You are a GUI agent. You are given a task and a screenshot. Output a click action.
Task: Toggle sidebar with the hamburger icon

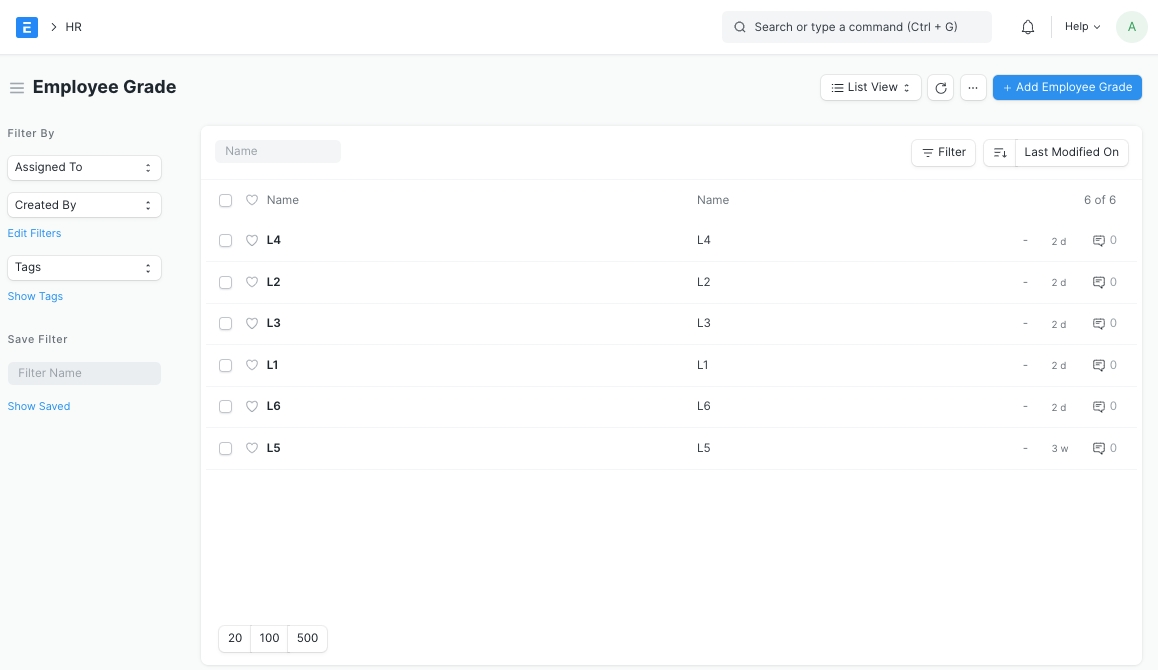tap(17, 88)
